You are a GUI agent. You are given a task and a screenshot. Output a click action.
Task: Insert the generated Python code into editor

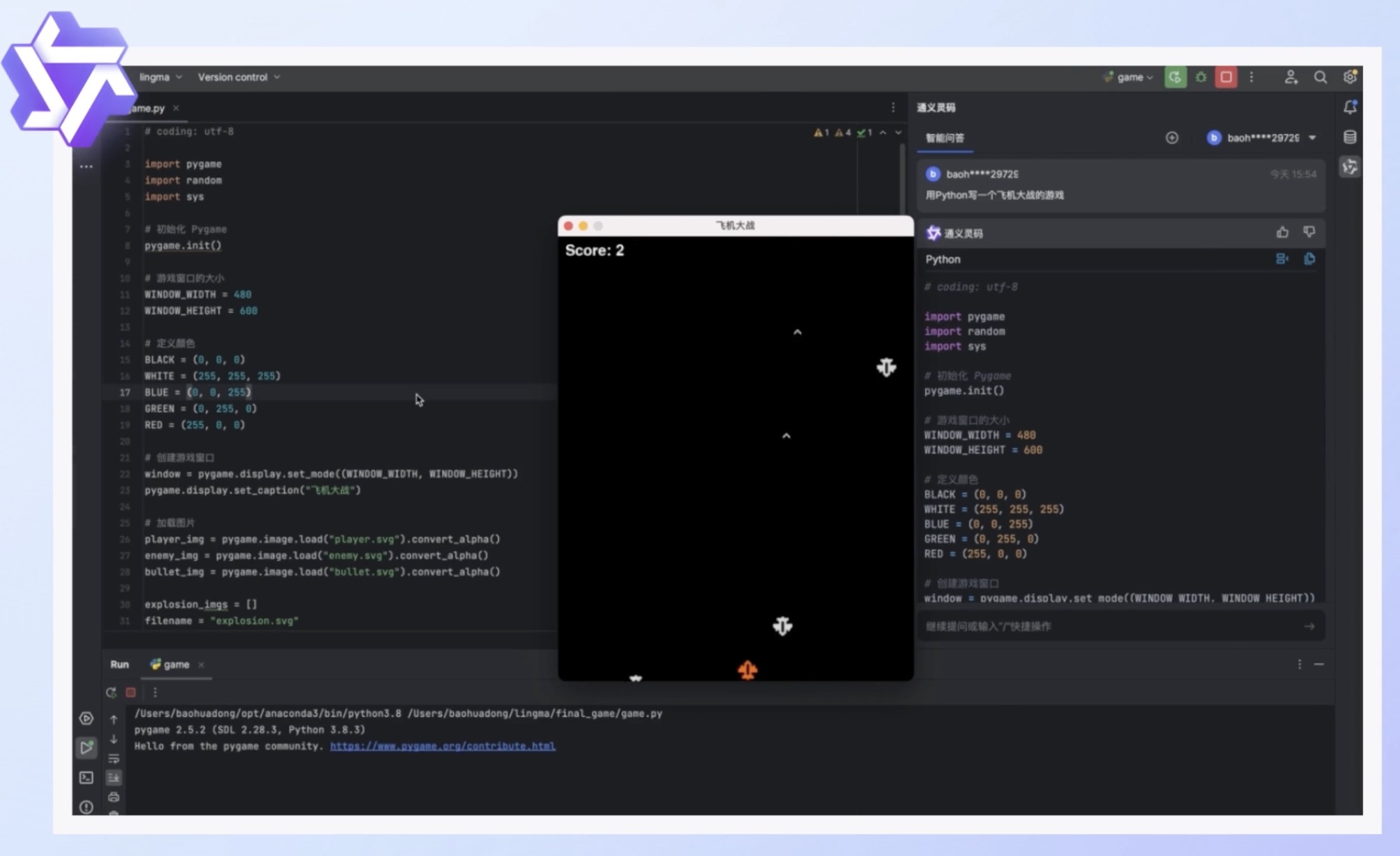click(1281, 259)
